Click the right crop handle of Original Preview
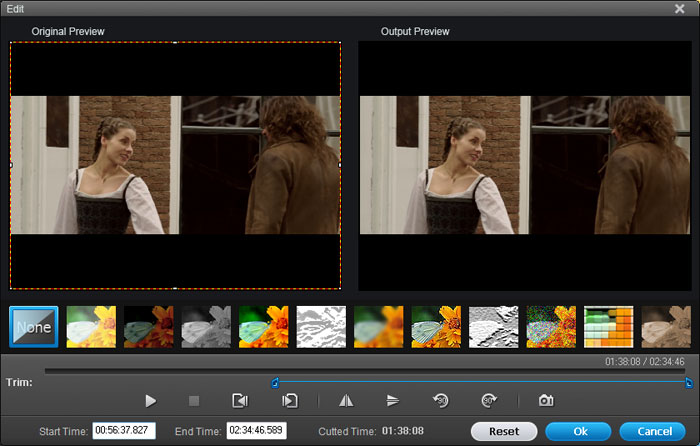The height and width of the screenshot is (446, 700). (340, 165)
